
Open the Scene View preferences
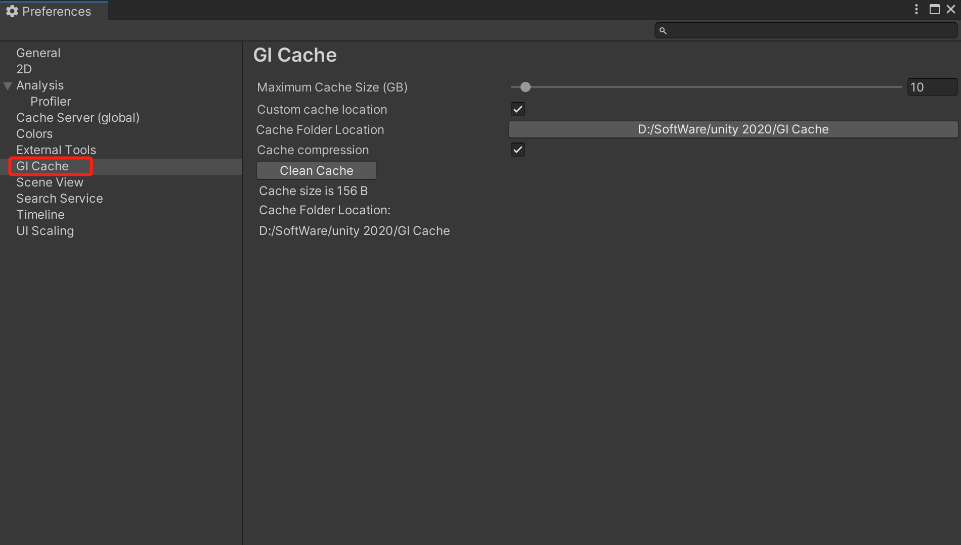(x=50, y=182)
